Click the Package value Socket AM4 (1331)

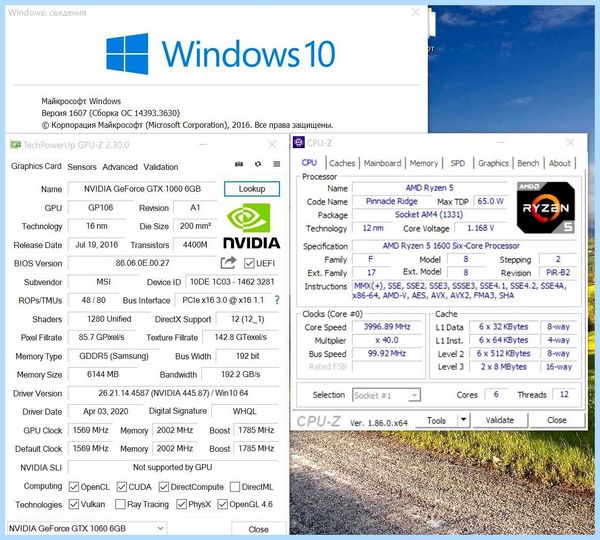(429, 214)
